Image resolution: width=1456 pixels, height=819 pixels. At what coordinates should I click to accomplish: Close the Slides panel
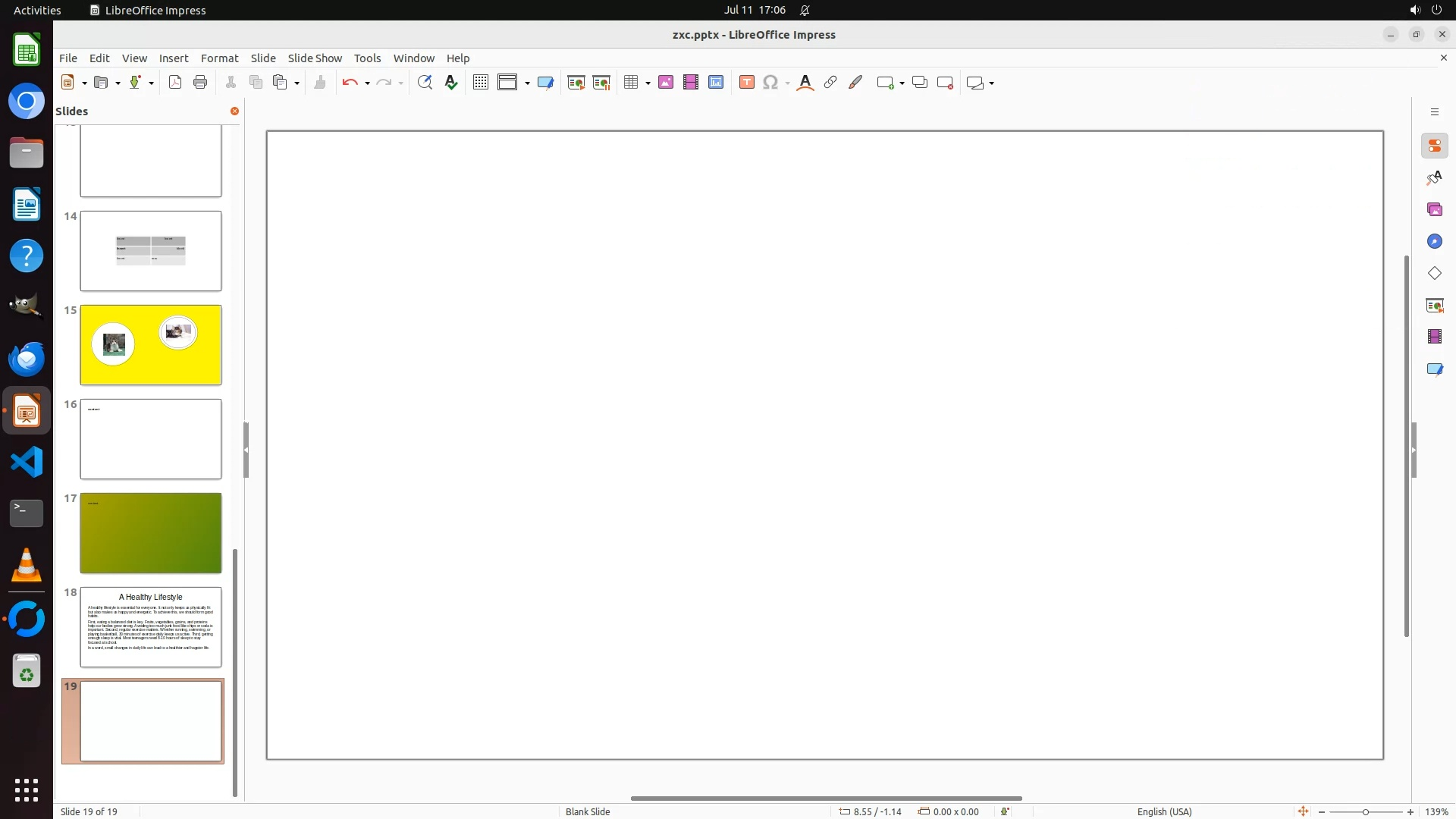(x=234, y=111)
